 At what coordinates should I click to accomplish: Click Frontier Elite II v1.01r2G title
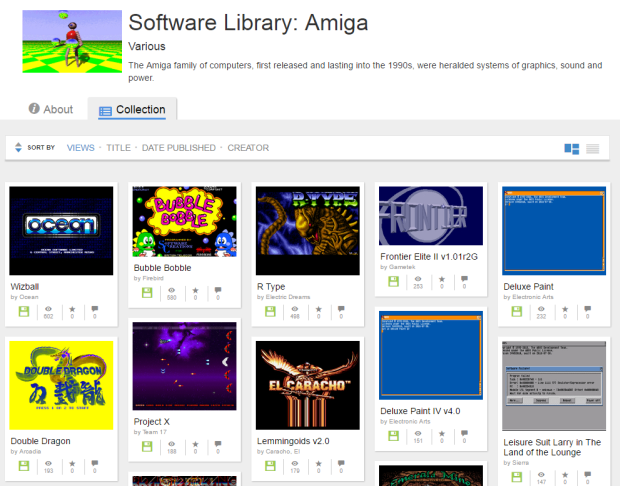tap(429, 257)
